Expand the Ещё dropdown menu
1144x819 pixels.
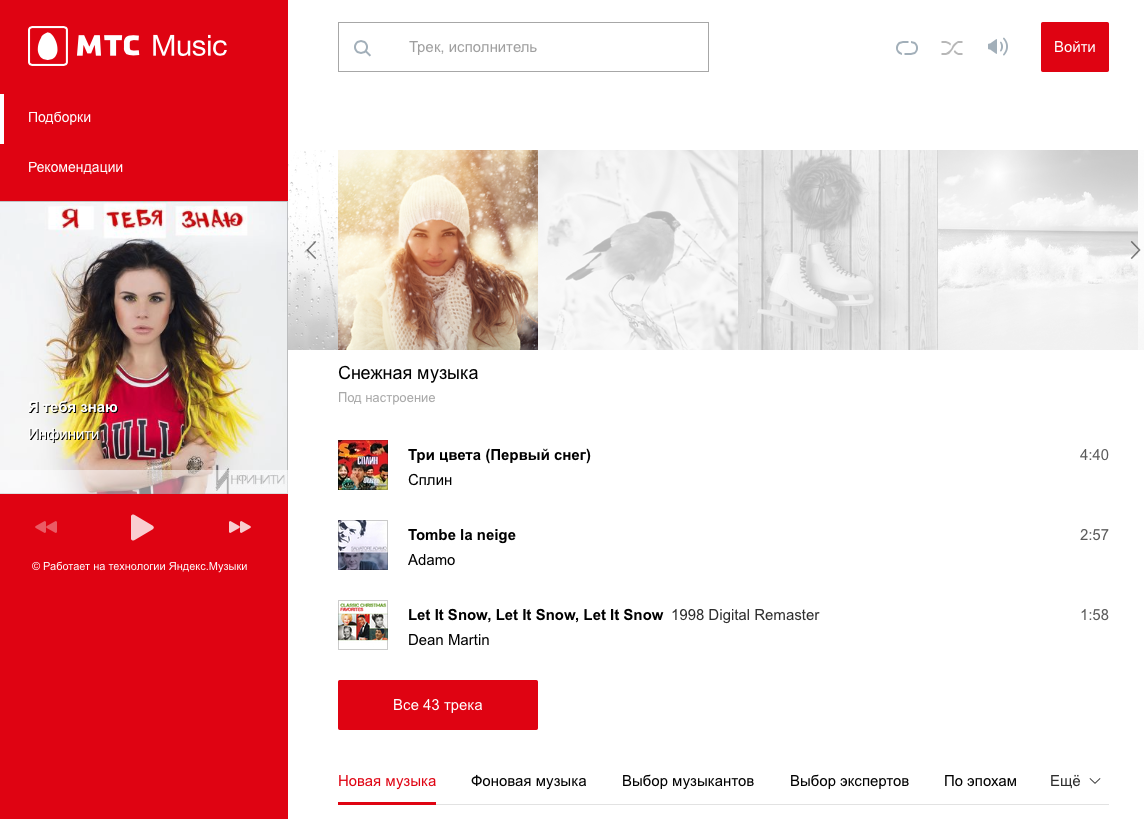(1075, 781)
